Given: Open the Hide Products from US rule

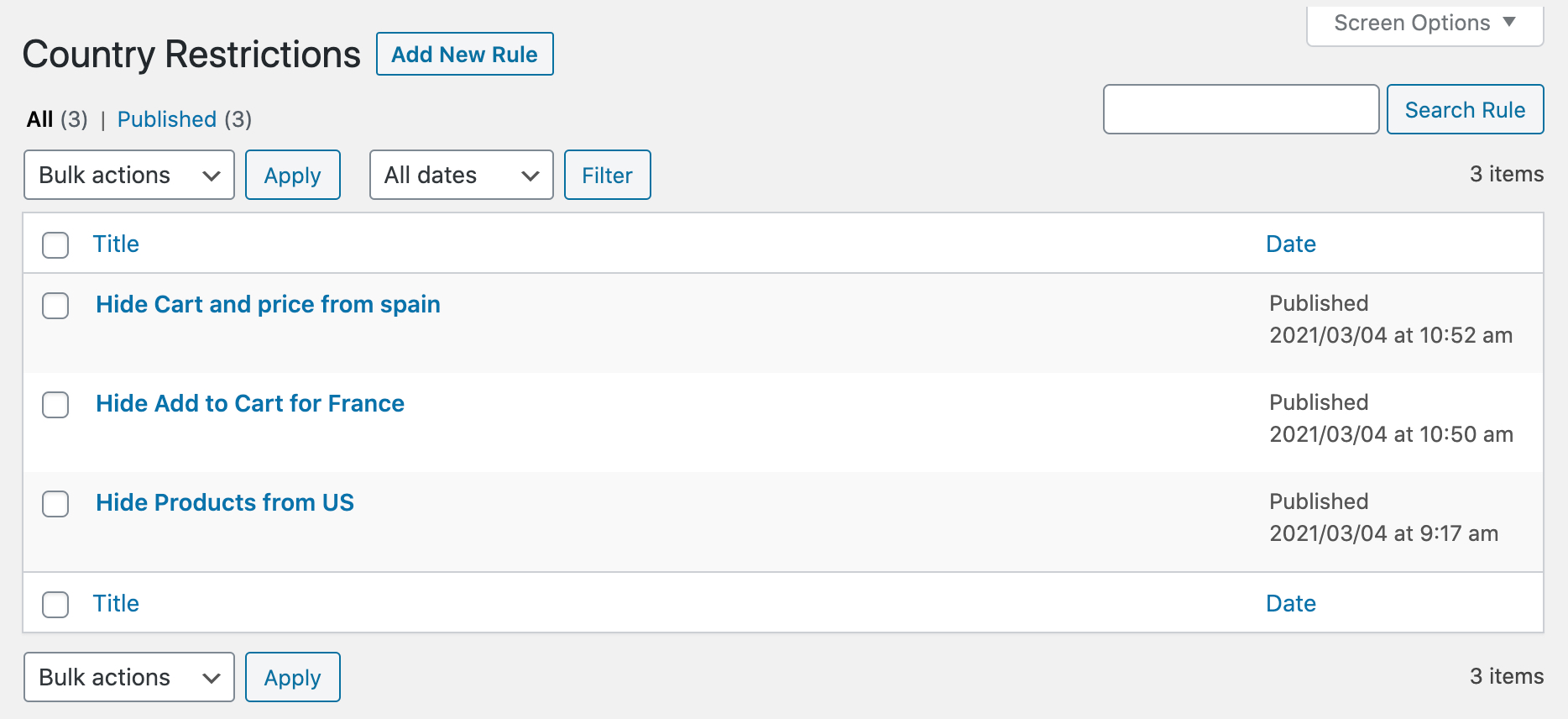Looking at the screenshot, I should (x=225, y=502).
